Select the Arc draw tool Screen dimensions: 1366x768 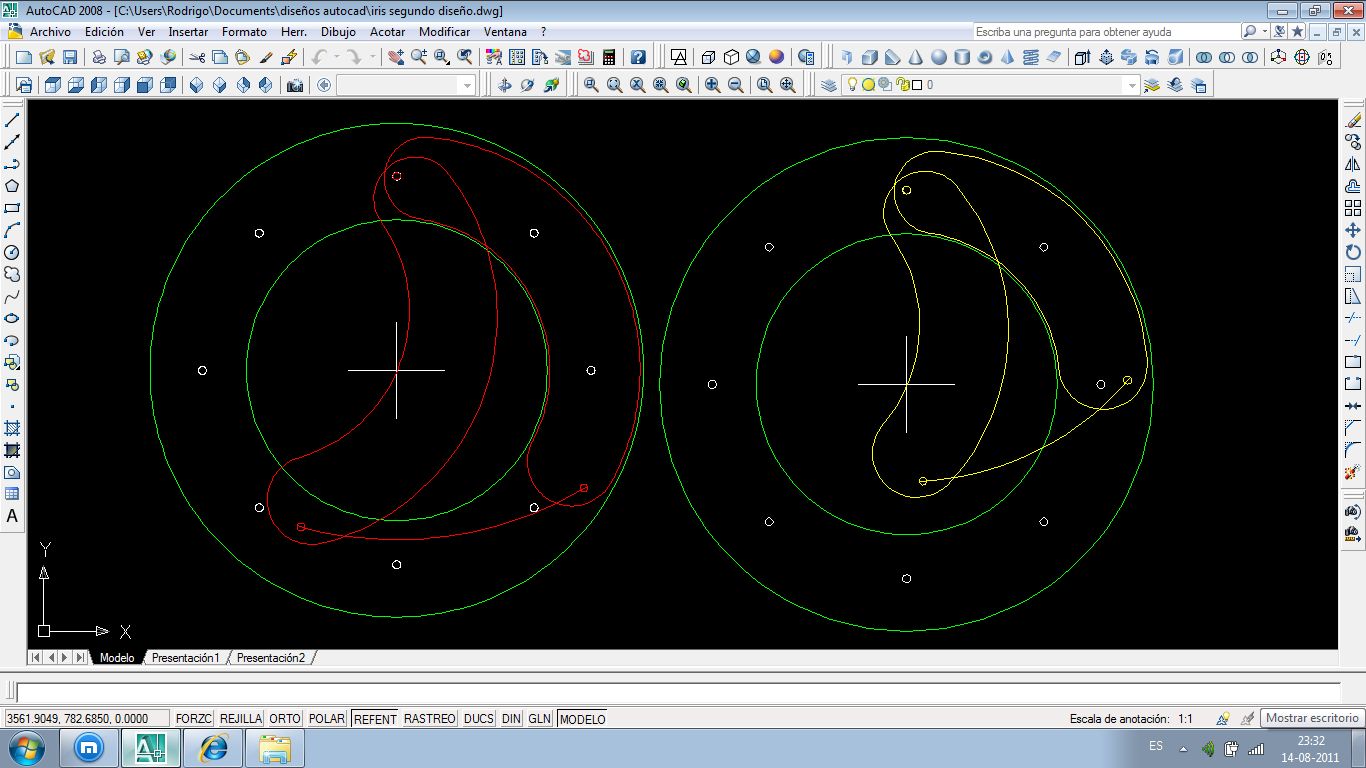pyautogui.click(x=13, y=230)
